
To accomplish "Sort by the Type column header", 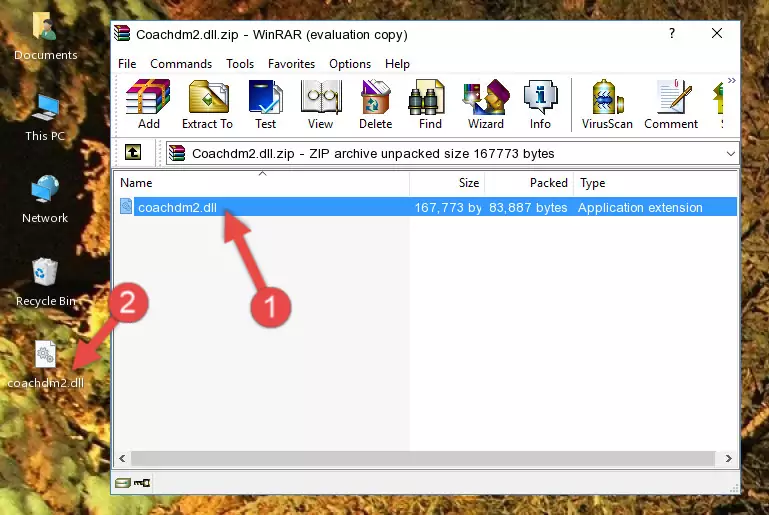I will (x=655, y=183).
